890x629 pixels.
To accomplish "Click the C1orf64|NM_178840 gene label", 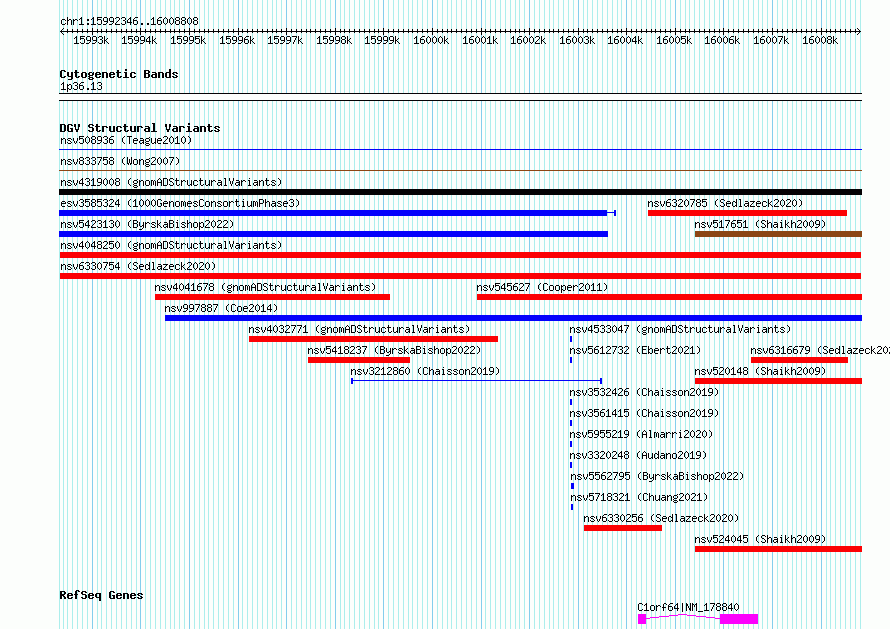I will point(688,607).
